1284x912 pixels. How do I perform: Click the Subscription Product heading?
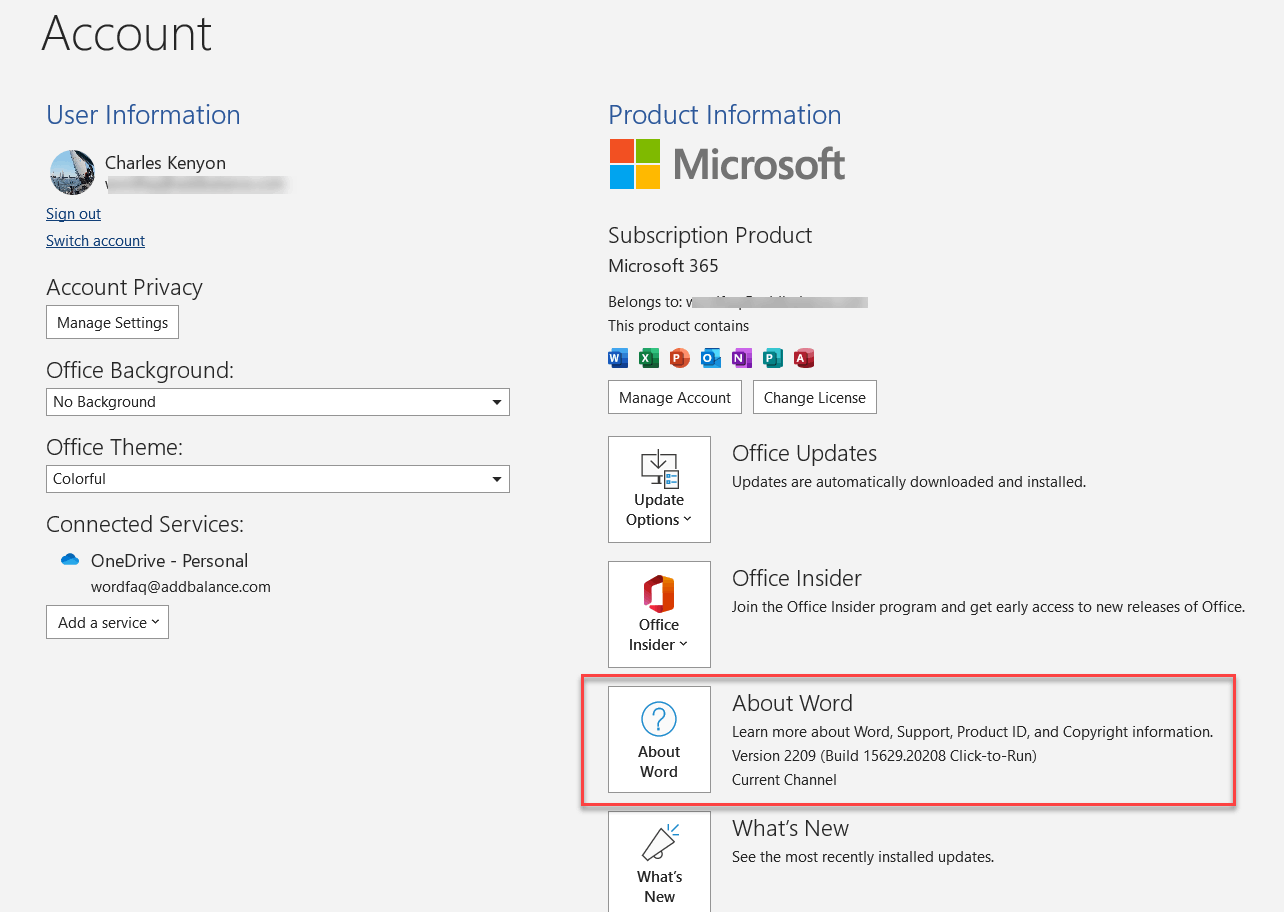(x=710, y=235)
